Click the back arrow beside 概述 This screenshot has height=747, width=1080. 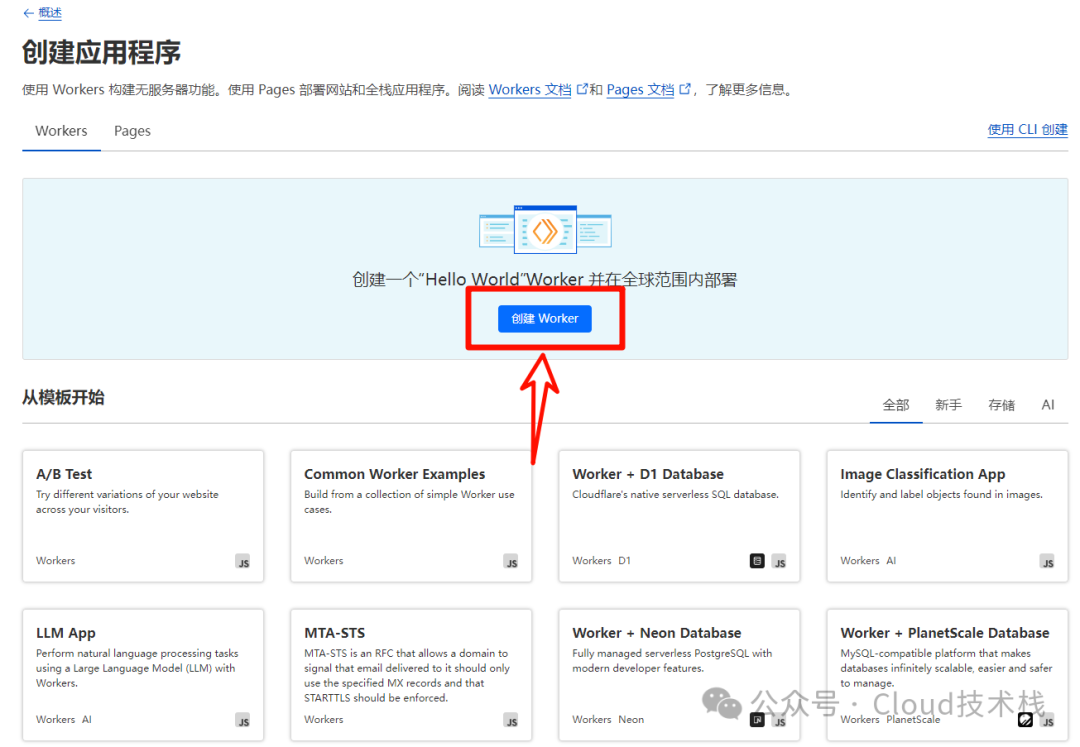click(x=28, y=13)
